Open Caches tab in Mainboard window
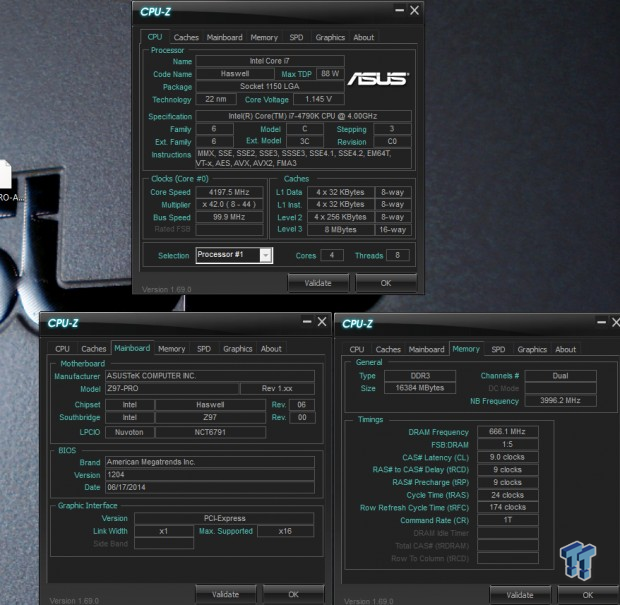This screenshot has height=605, width=620. pos(94,349)
